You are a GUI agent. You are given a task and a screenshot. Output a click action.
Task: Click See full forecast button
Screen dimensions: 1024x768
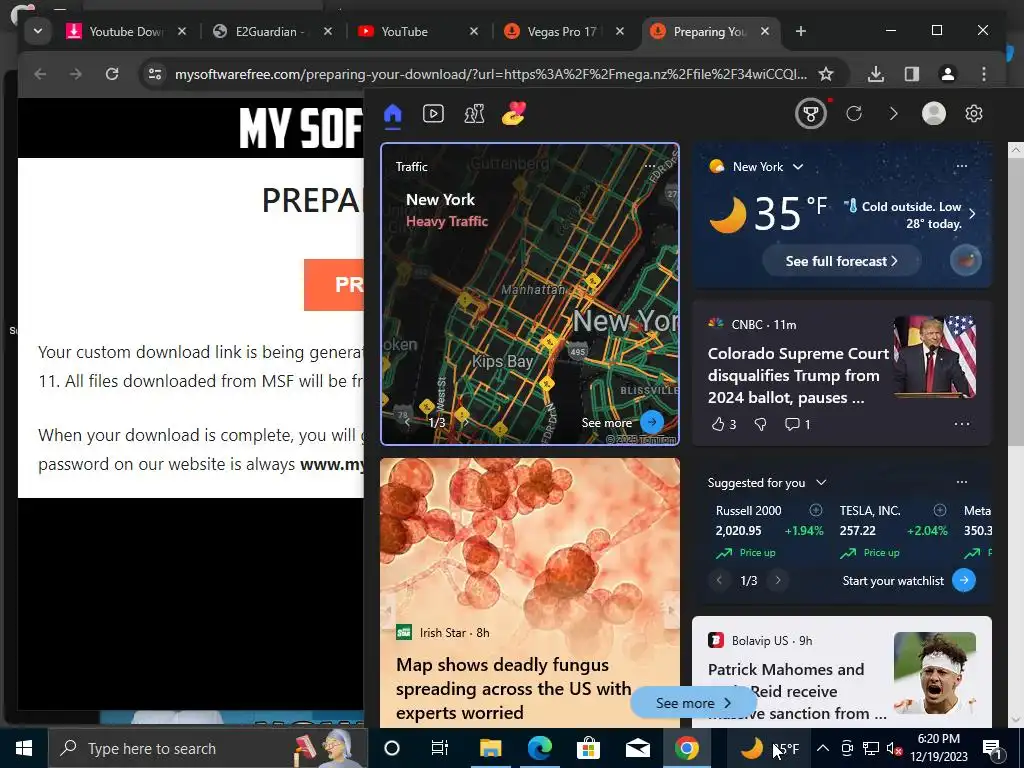[x=841, y=261]
